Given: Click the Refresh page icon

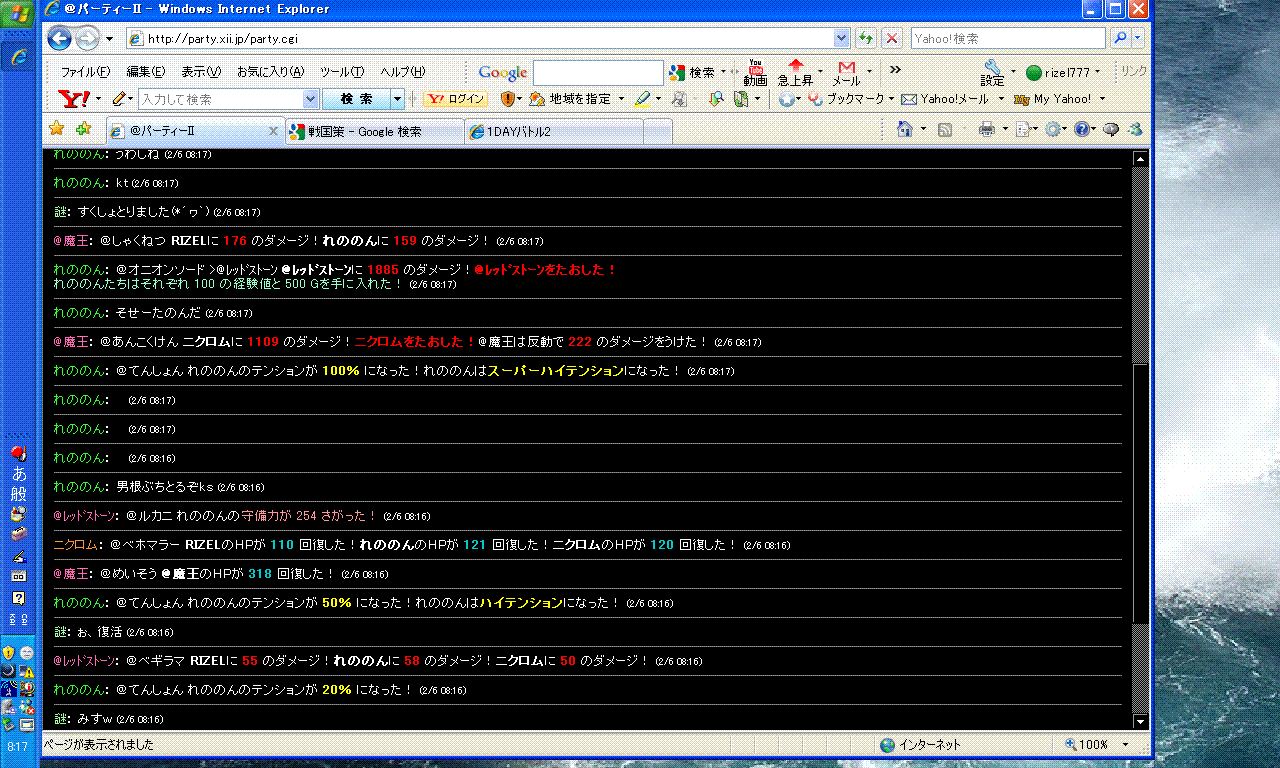Looking at the screenshot, I should click(x=866, y=39).
